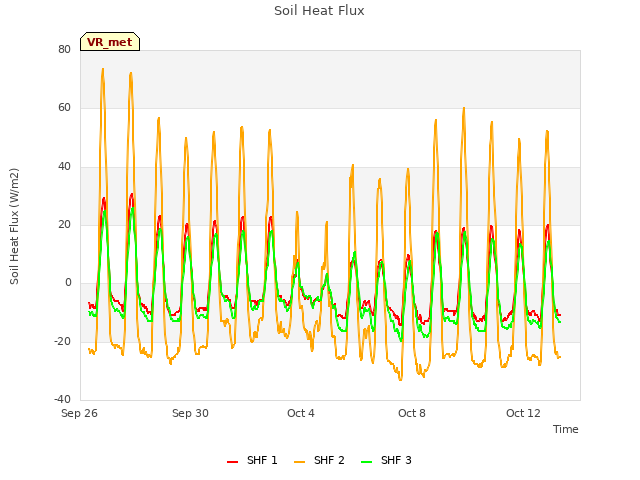Click the 20 y-axis tick label
The height and width of the screenshot is (480, 640).
tap(64, 224)
